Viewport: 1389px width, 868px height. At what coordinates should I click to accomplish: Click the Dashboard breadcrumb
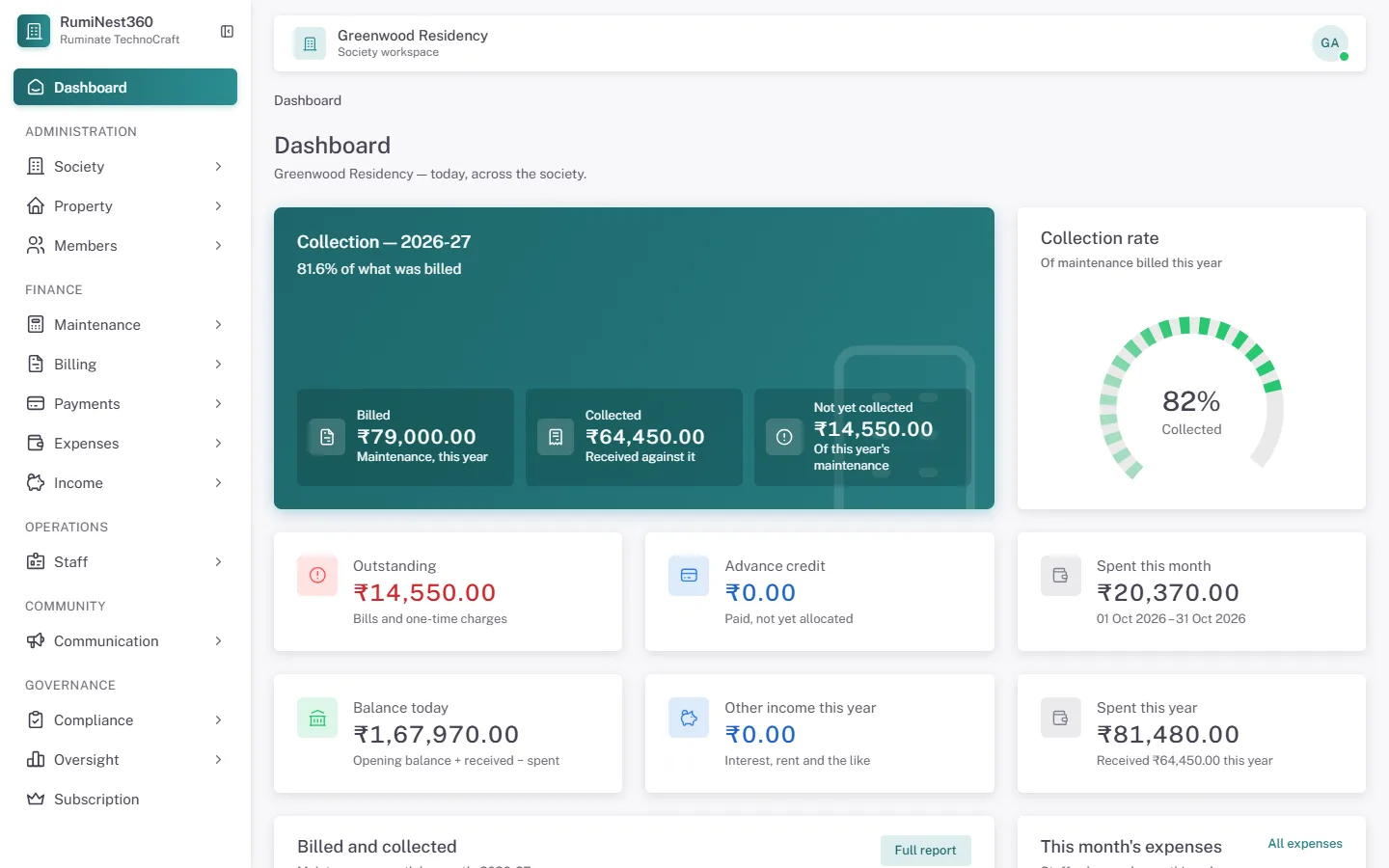(x=308, y=100)
